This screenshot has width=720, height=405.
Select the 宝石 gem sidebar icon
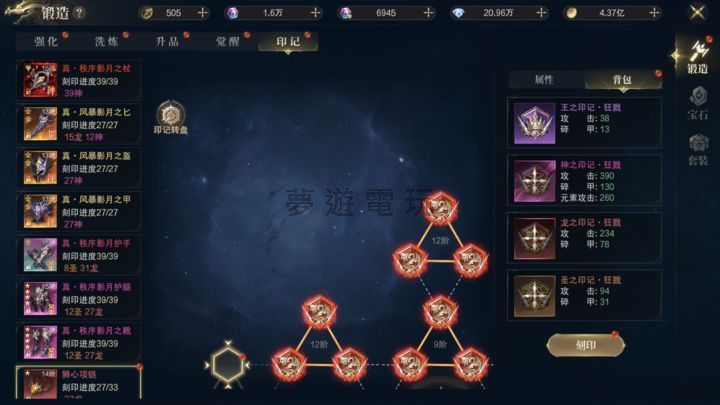click(698, 103)
